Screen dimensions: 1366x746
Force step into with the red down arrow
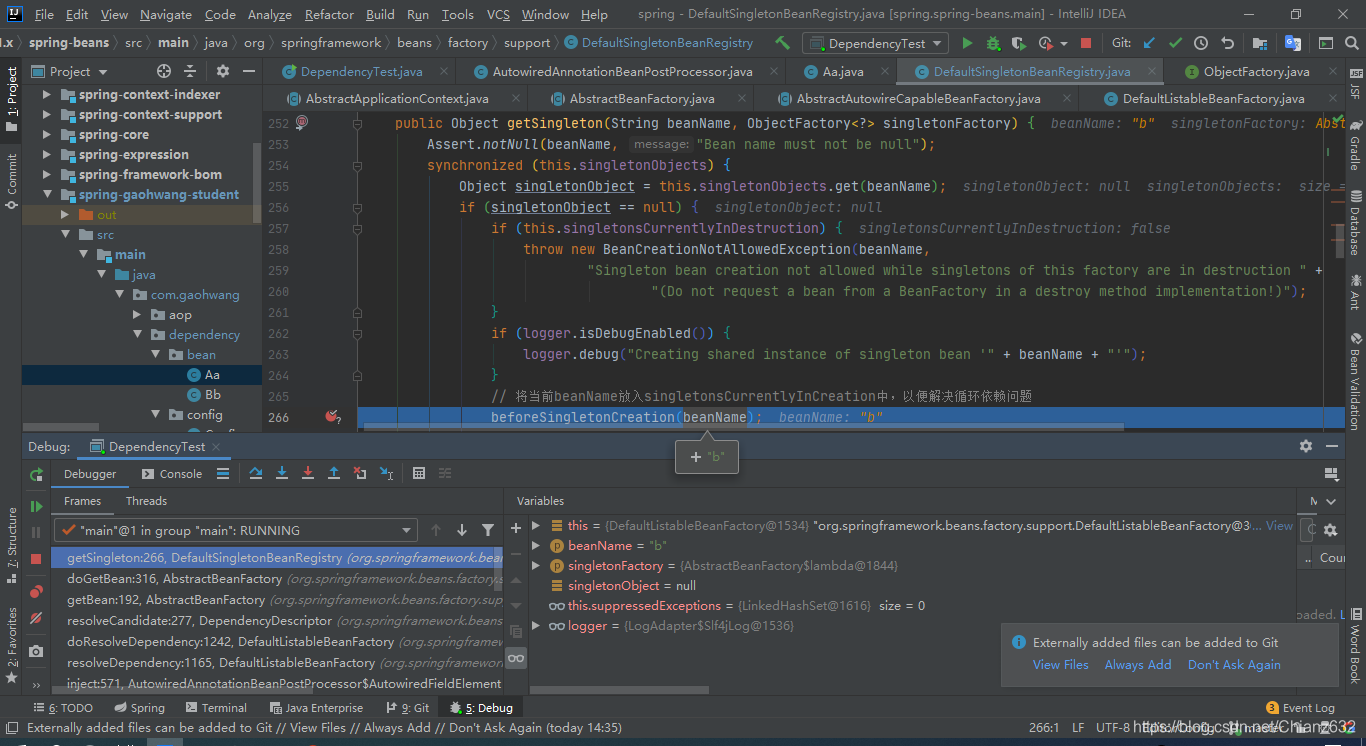click(308, 473)
